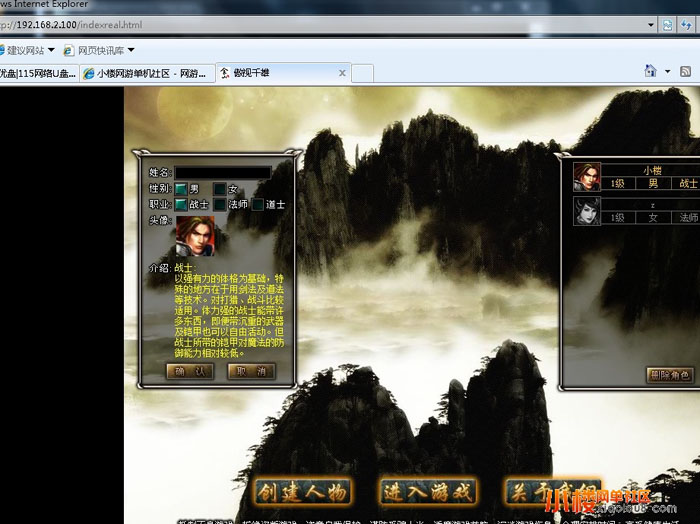The image size is (700, 524).
Task: Click the 姓名 name input field
Action: (x=223, y=172)
